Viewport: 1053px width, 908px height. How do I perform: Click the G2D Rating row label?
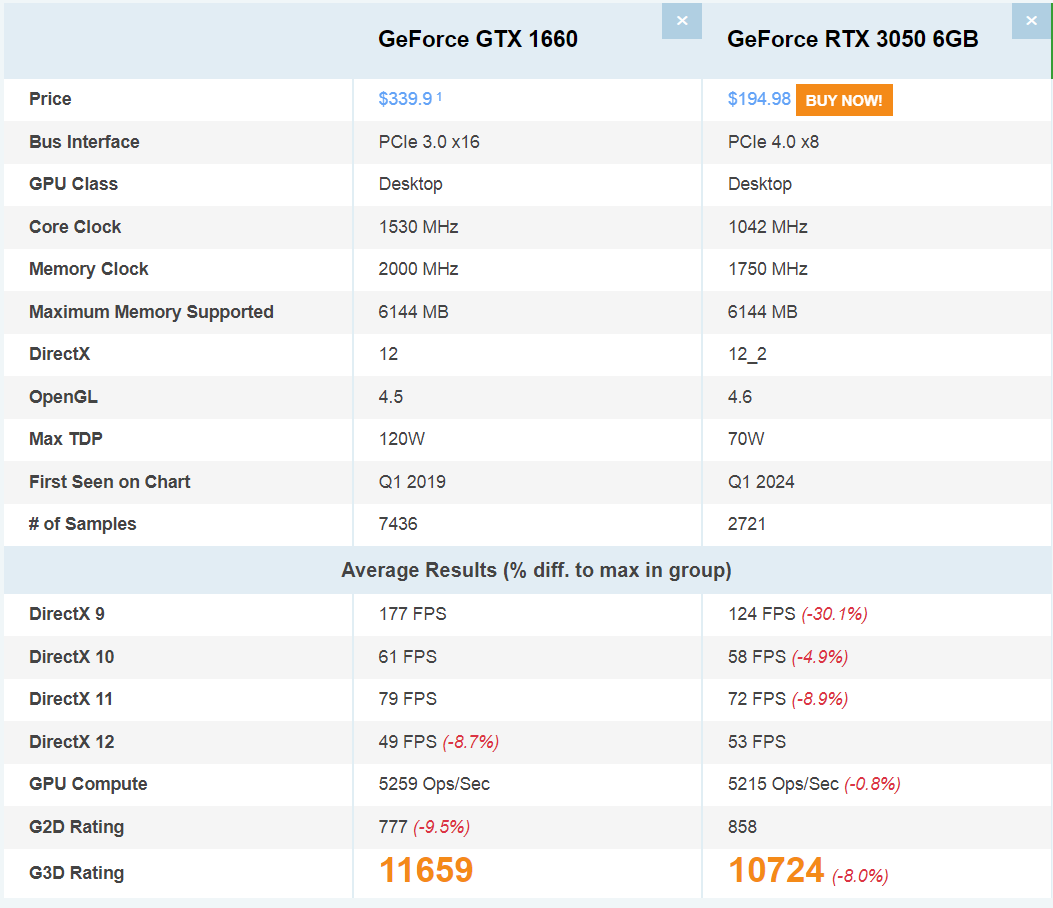[x=77, y=827]
